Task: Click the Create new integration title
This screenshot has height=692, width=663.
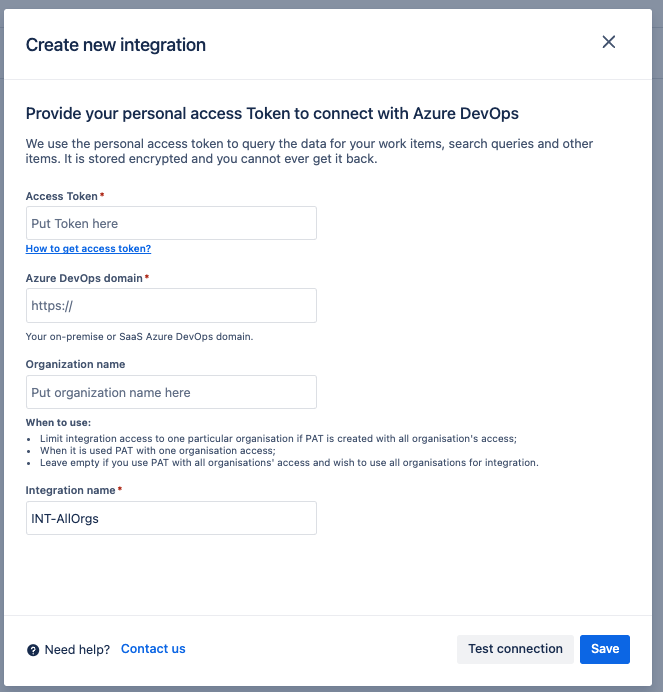Action: pyautogui.click(x=115, y=45)
